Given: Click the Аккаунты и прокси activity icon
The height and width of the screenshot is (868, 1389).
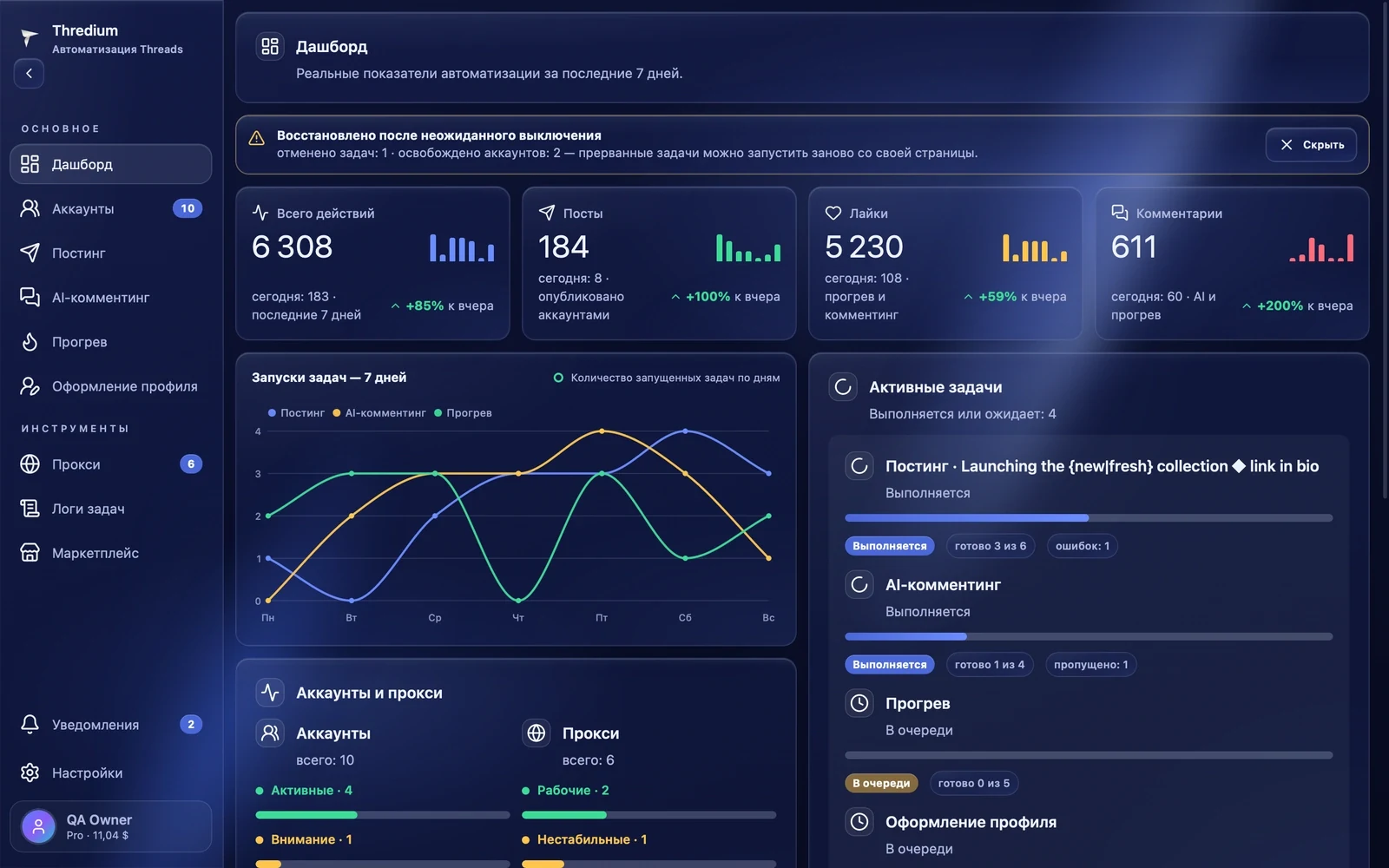Looking at the screenshot, I should click(x=270, y=693).
